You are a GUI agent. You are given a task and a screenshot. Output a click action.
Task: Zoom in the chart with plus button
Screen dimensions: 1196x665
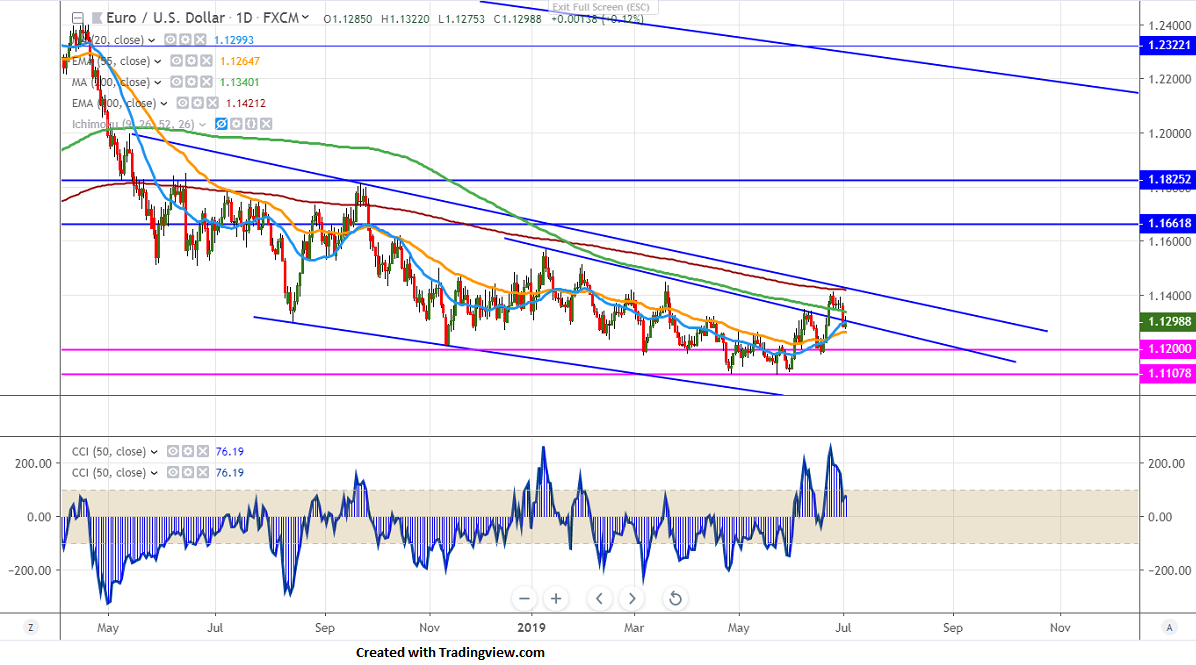pyautogui.click(x=556, y=599)
